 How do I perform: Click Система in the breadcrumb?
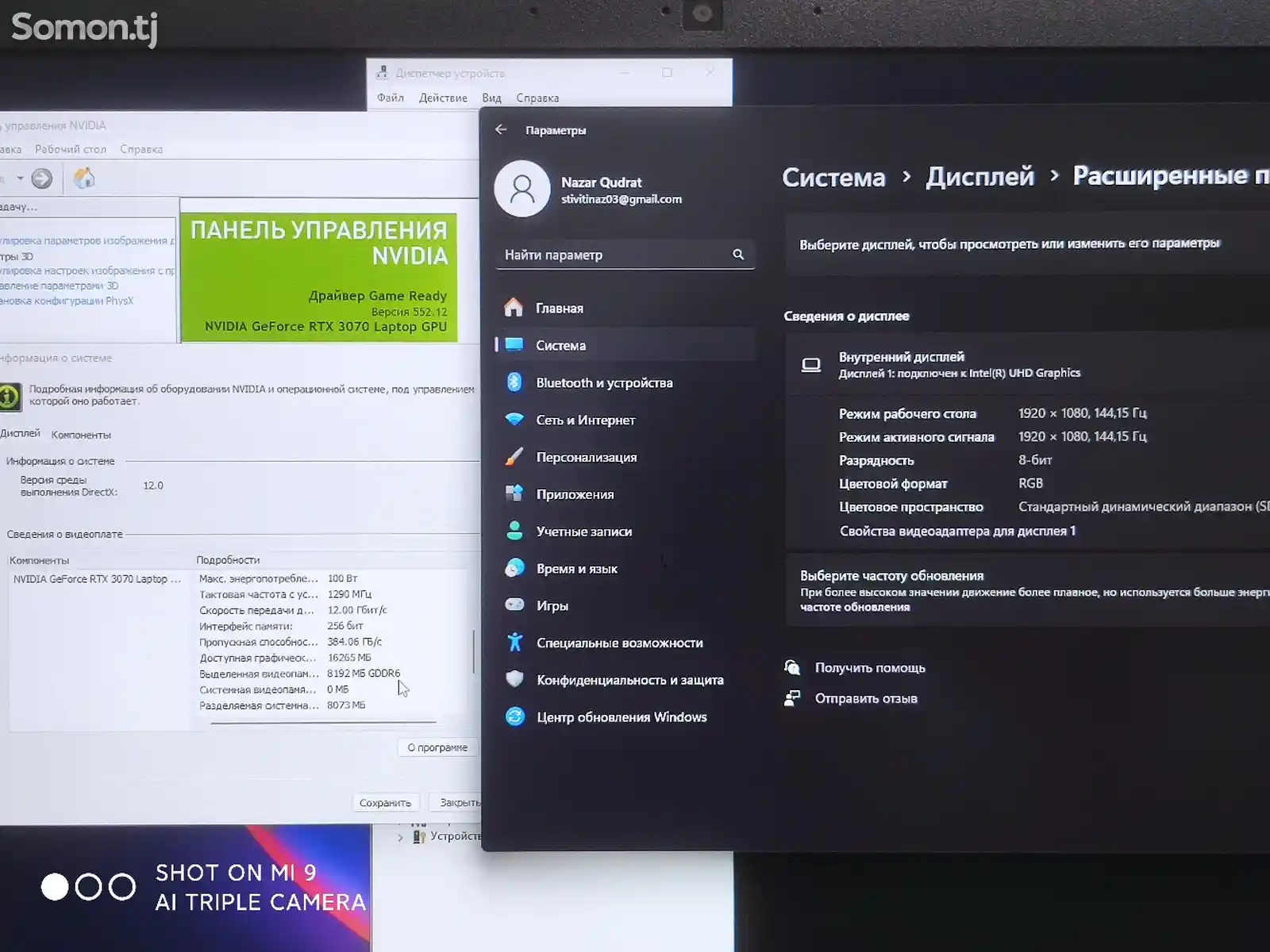pos(833,177)
